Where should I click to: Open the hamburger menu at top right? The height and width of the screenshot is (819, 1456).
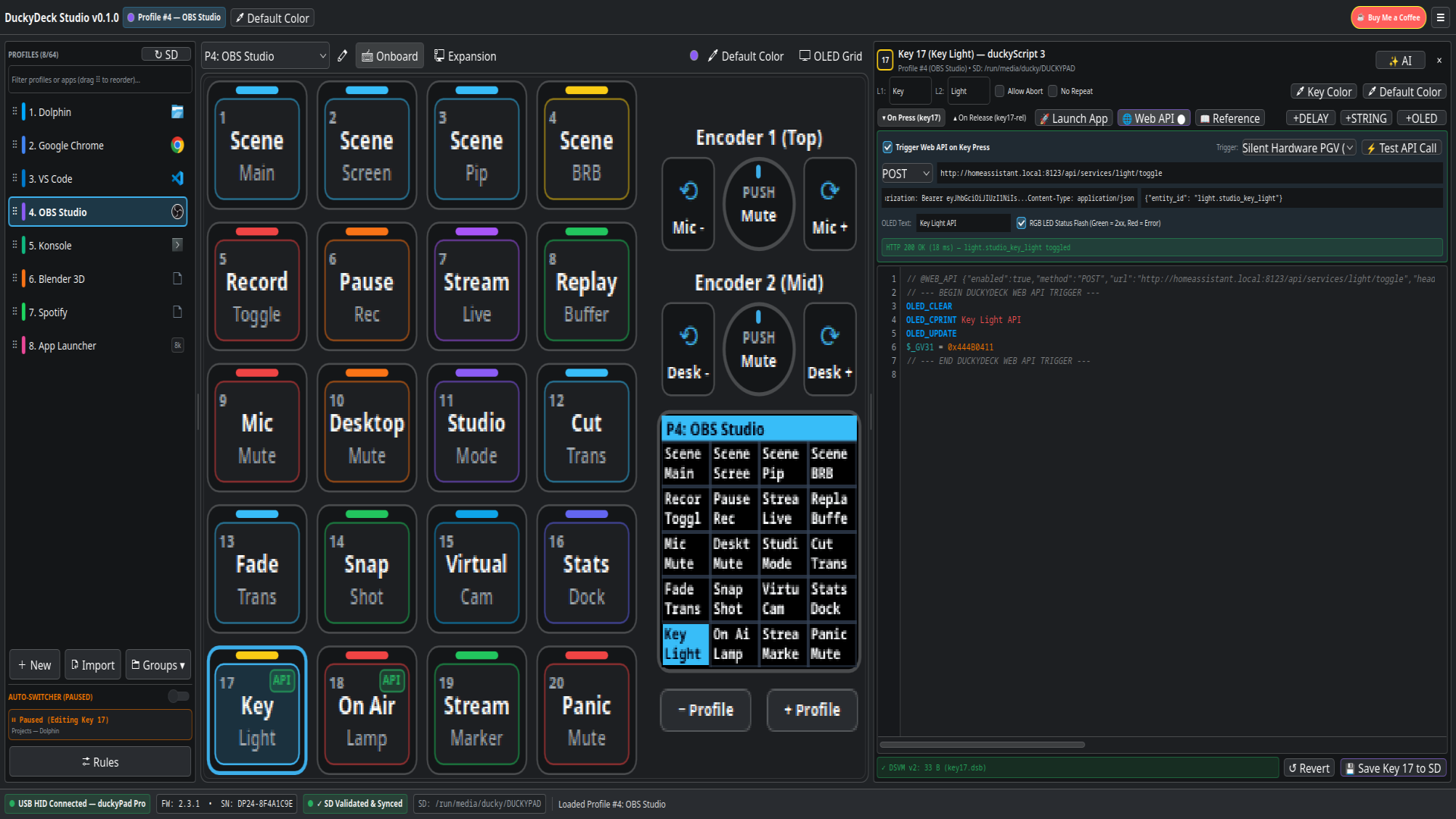[1440, 17]
